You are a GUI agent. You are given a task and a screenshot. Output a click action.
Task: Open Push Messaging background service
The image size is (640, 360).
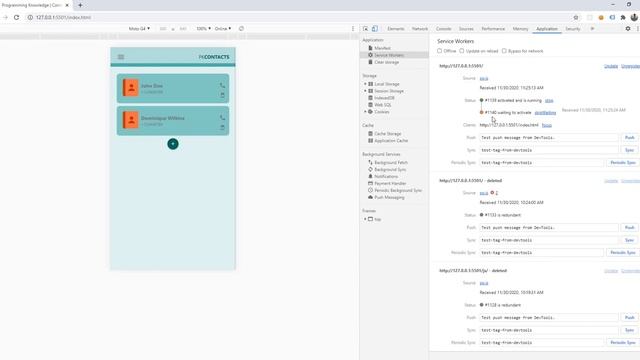pyautogui.click(x=389, y=197)
